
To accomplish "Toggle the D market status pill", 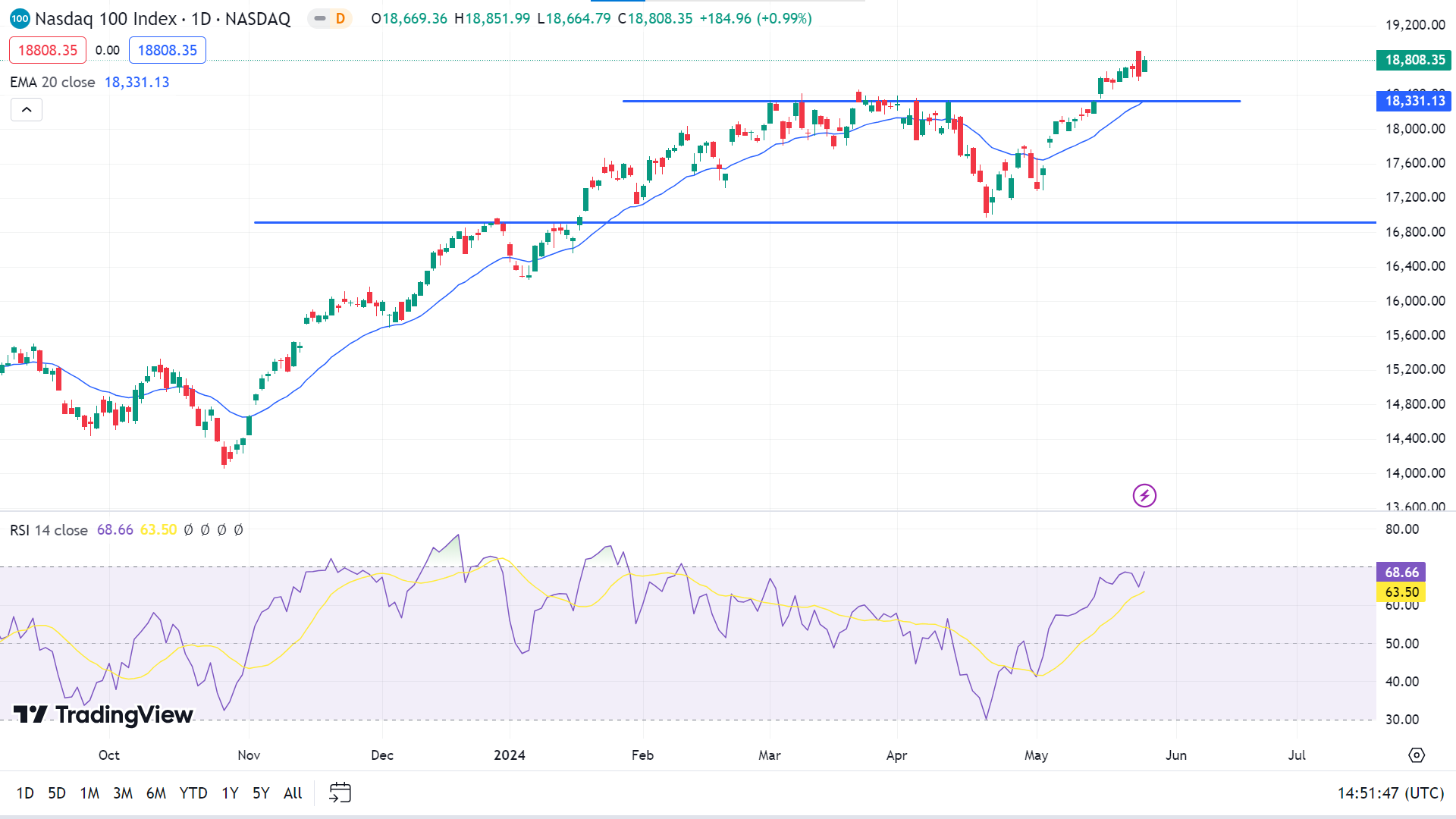I will pos(331,18).
